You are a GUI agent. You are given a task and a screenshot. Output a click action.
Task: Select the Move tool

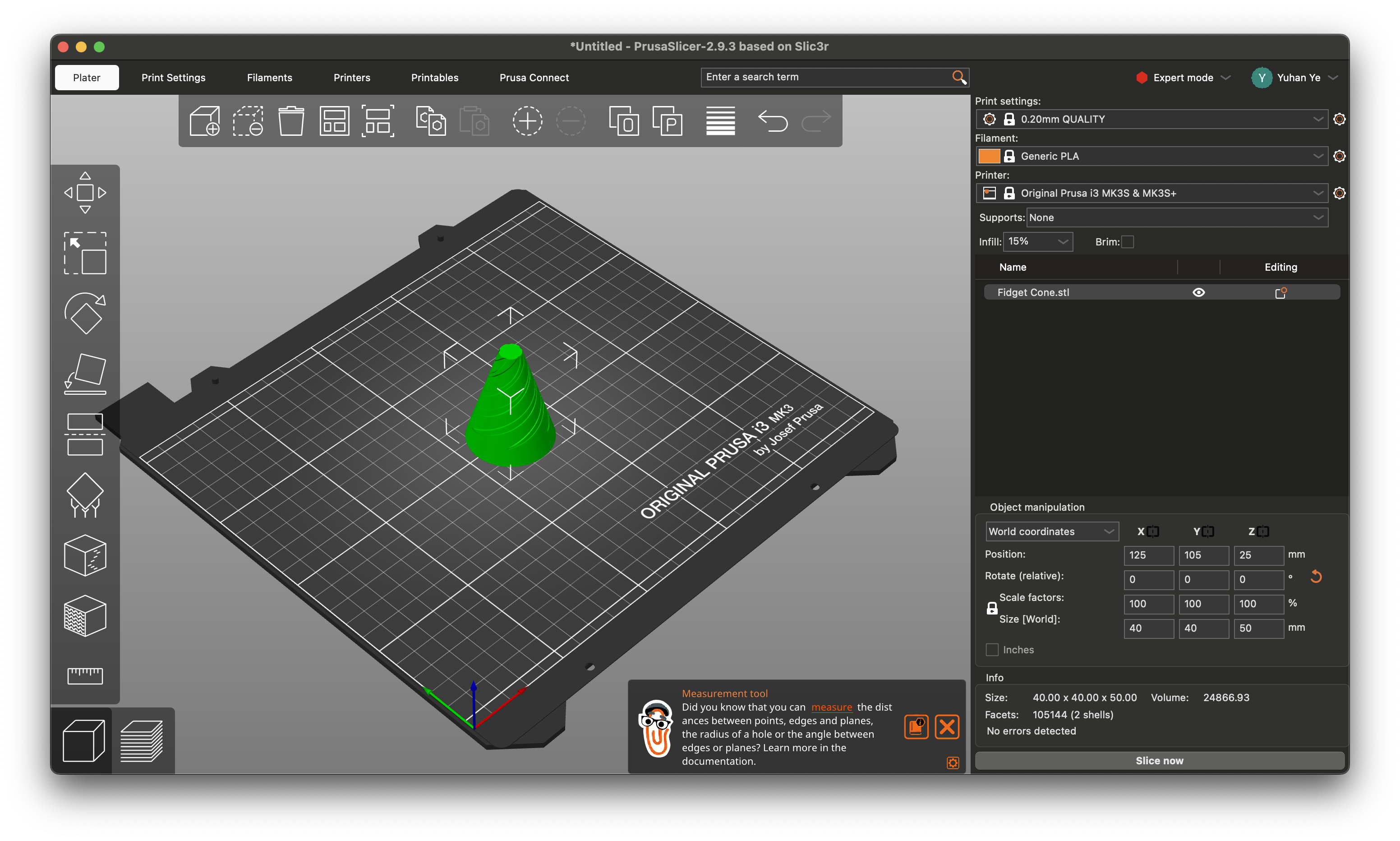click(x=85, y=193)
